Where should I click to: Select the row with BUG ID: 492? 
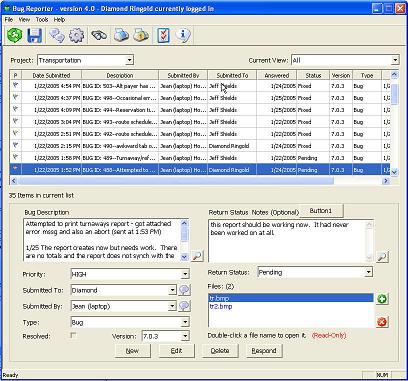200,134
